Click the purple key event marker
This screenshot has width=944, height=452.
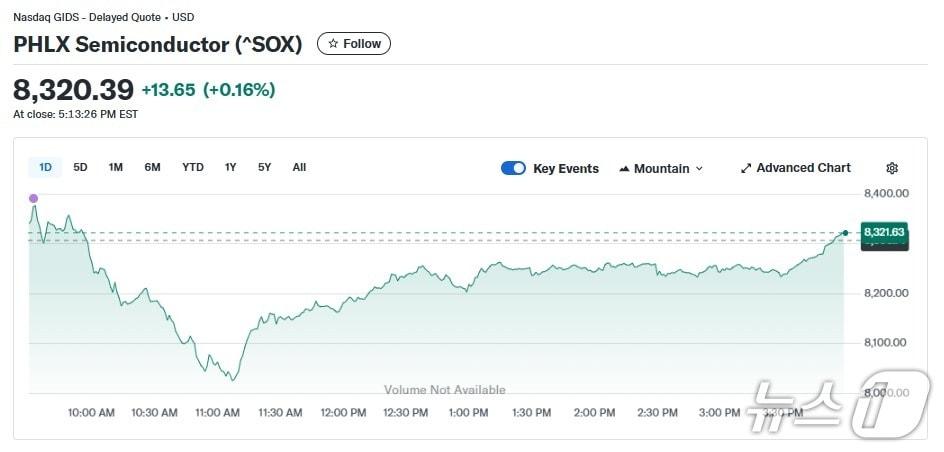[x=33, y=198]
